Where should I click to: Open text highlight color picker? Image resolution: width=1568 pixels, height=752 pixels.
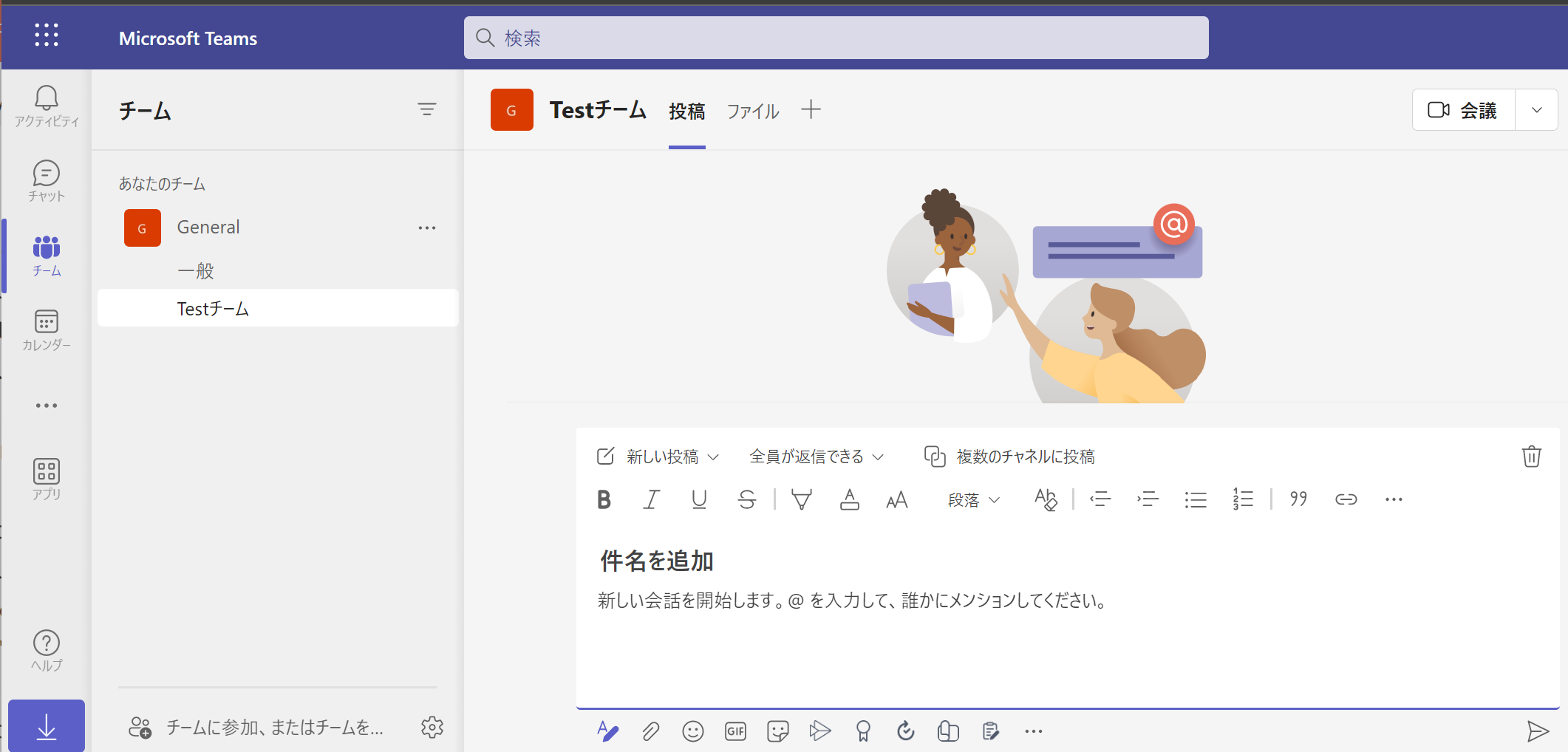coord(802,500)
